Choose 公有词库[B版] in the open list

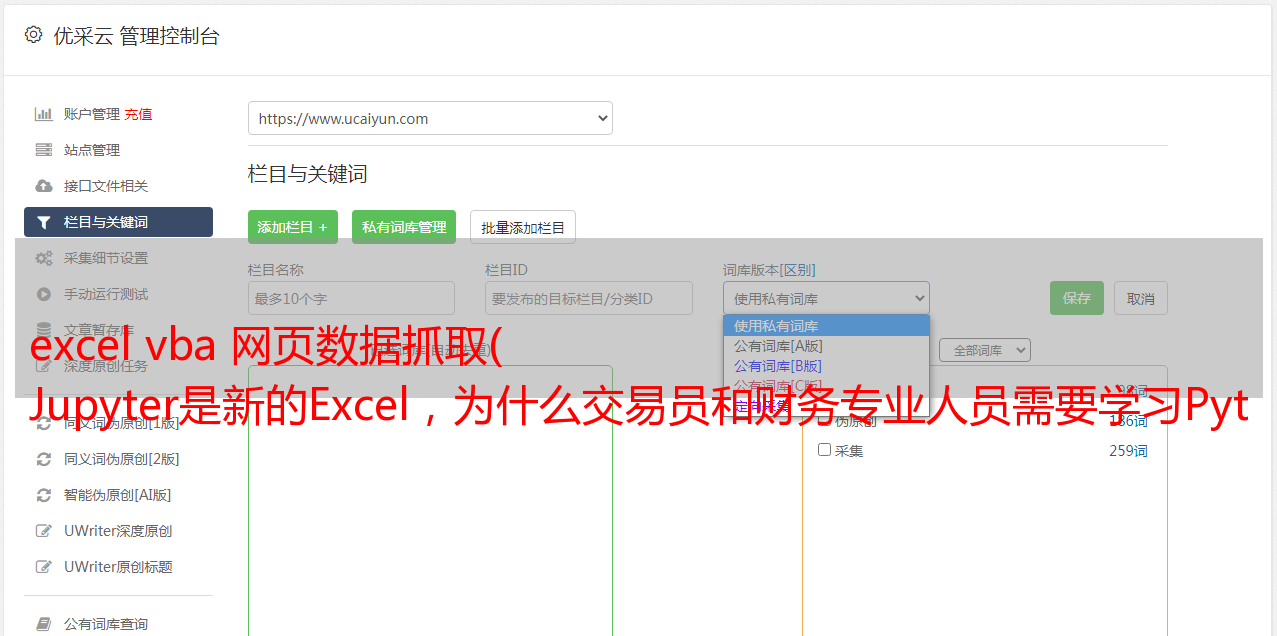[826, 366]
